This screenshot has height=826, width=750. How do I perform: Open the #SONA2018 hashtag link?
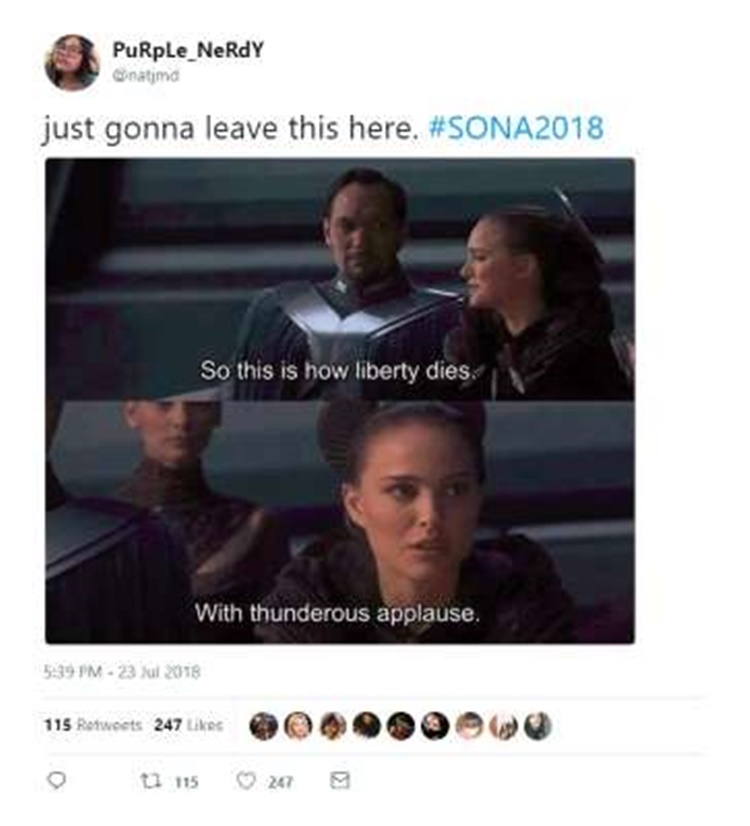click(x=517, y=128)
